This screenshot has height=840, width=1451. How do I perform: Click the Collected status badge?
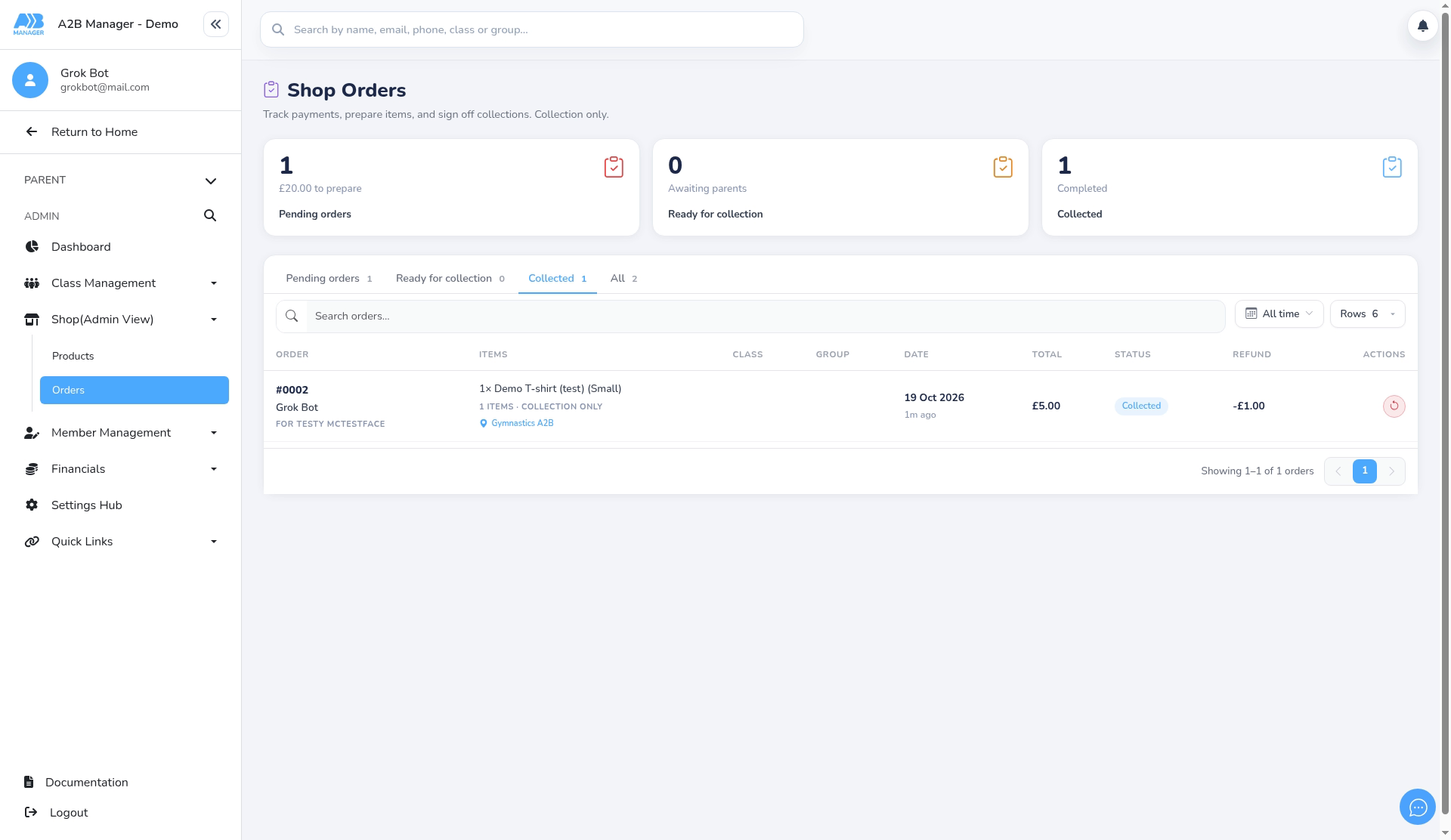(x=1141, y=406)
